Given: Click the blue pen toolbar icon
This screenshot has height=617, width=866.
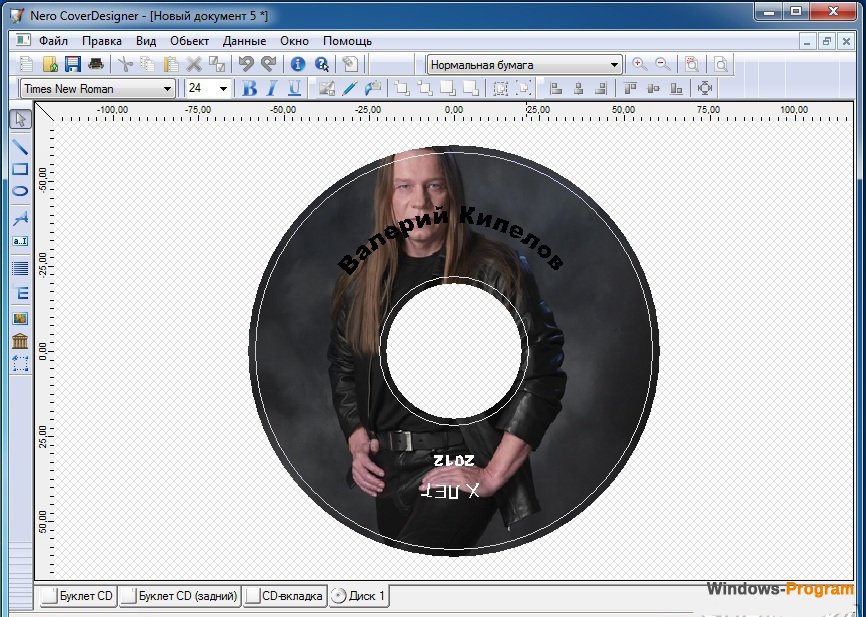Looking at the screenshot, I should [350, 88].
